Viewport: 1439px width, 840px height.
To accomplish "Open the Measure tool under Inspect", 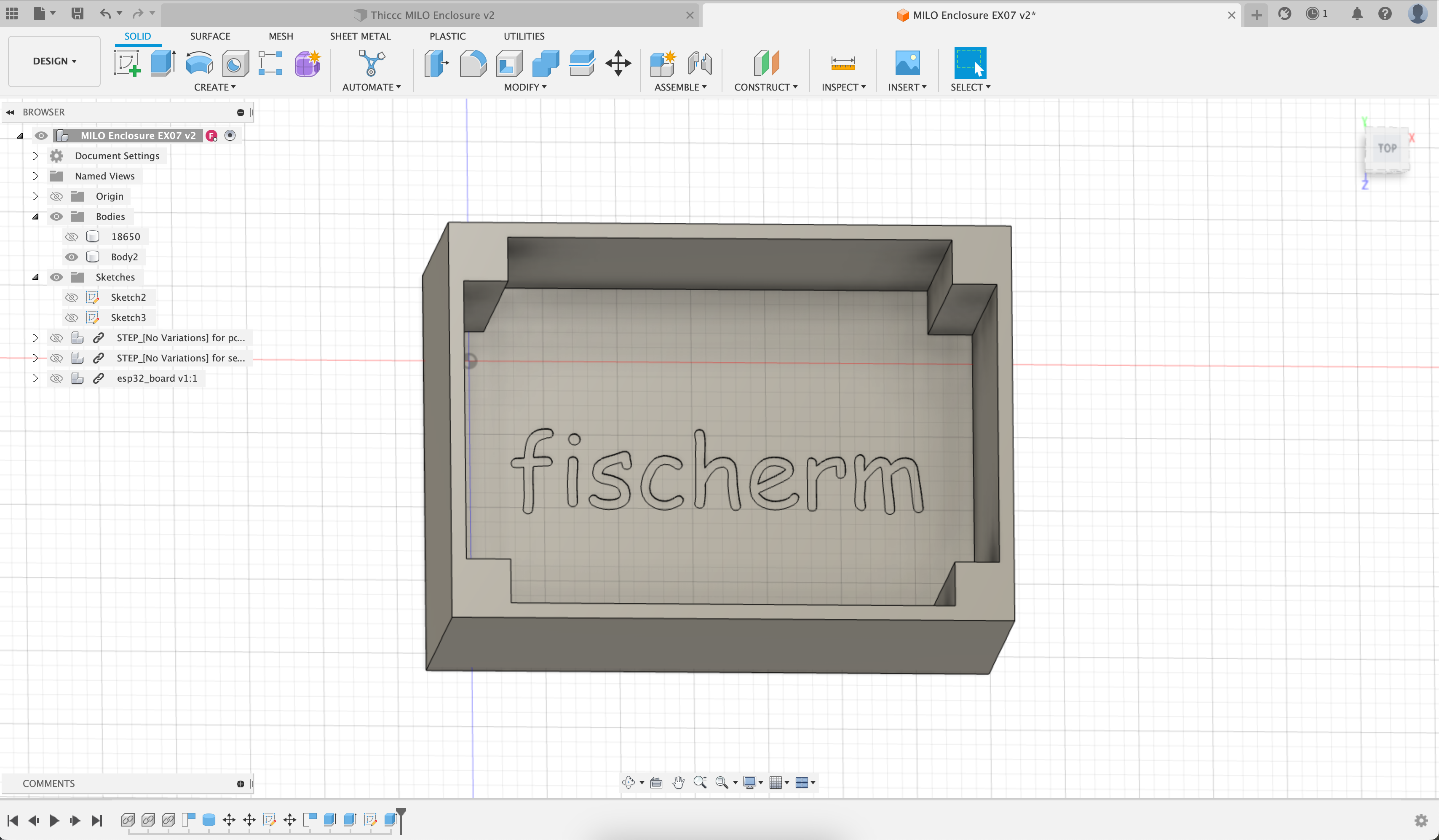I will tap(843, 63).
